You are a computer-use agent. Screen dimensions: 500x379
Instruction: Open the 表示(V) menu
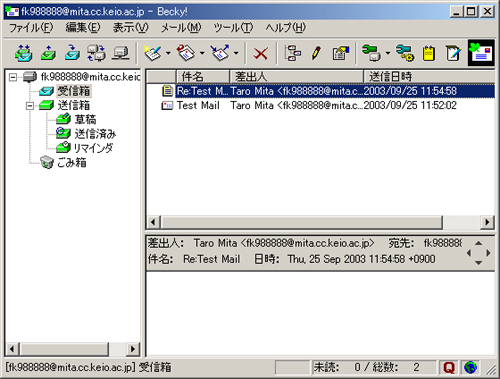click(131, 27)
